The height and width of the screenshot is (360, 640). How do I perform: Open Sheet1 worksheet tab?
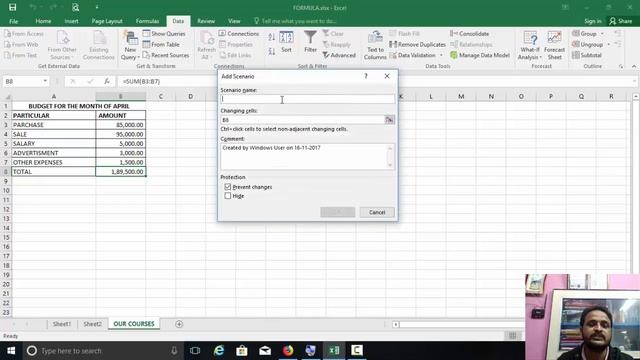[62, 324]
